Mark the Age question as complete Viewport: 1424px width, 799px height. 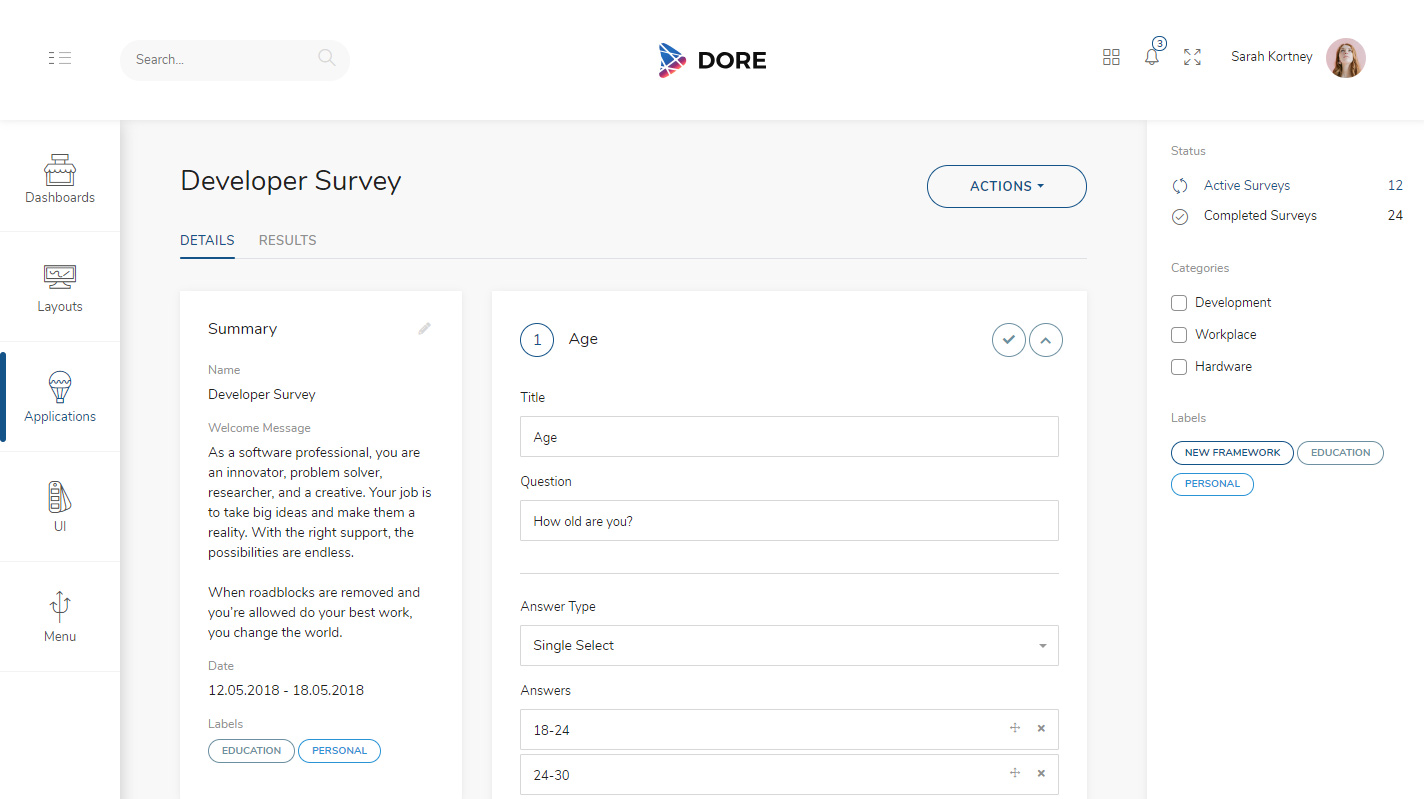coord(1008,339)
